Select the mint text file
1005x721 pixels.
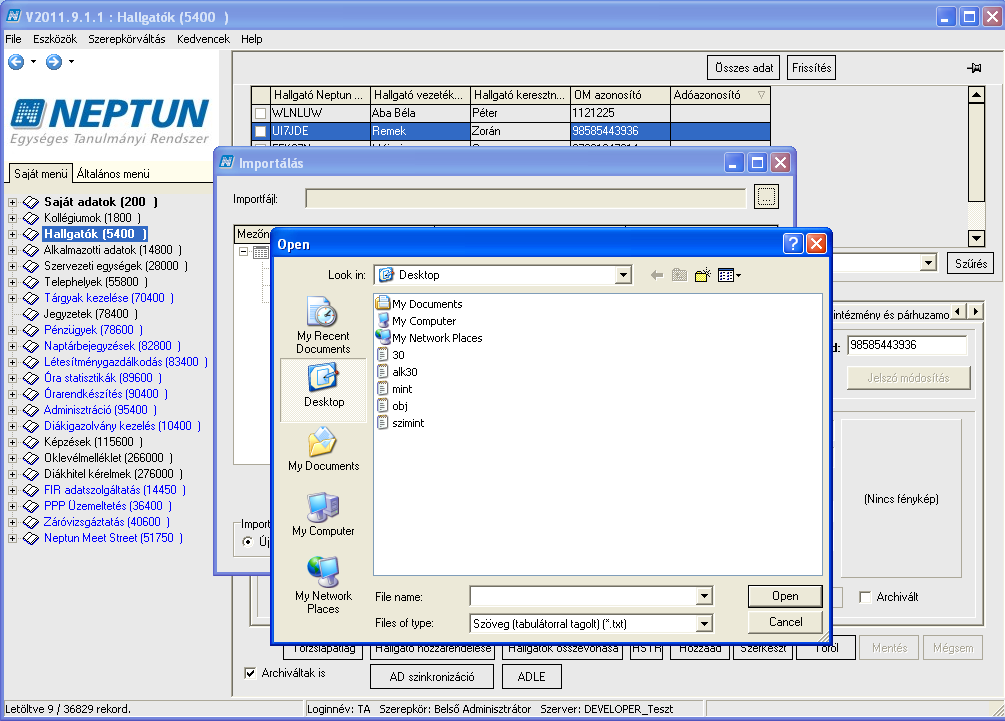click(x=395, y=389)
